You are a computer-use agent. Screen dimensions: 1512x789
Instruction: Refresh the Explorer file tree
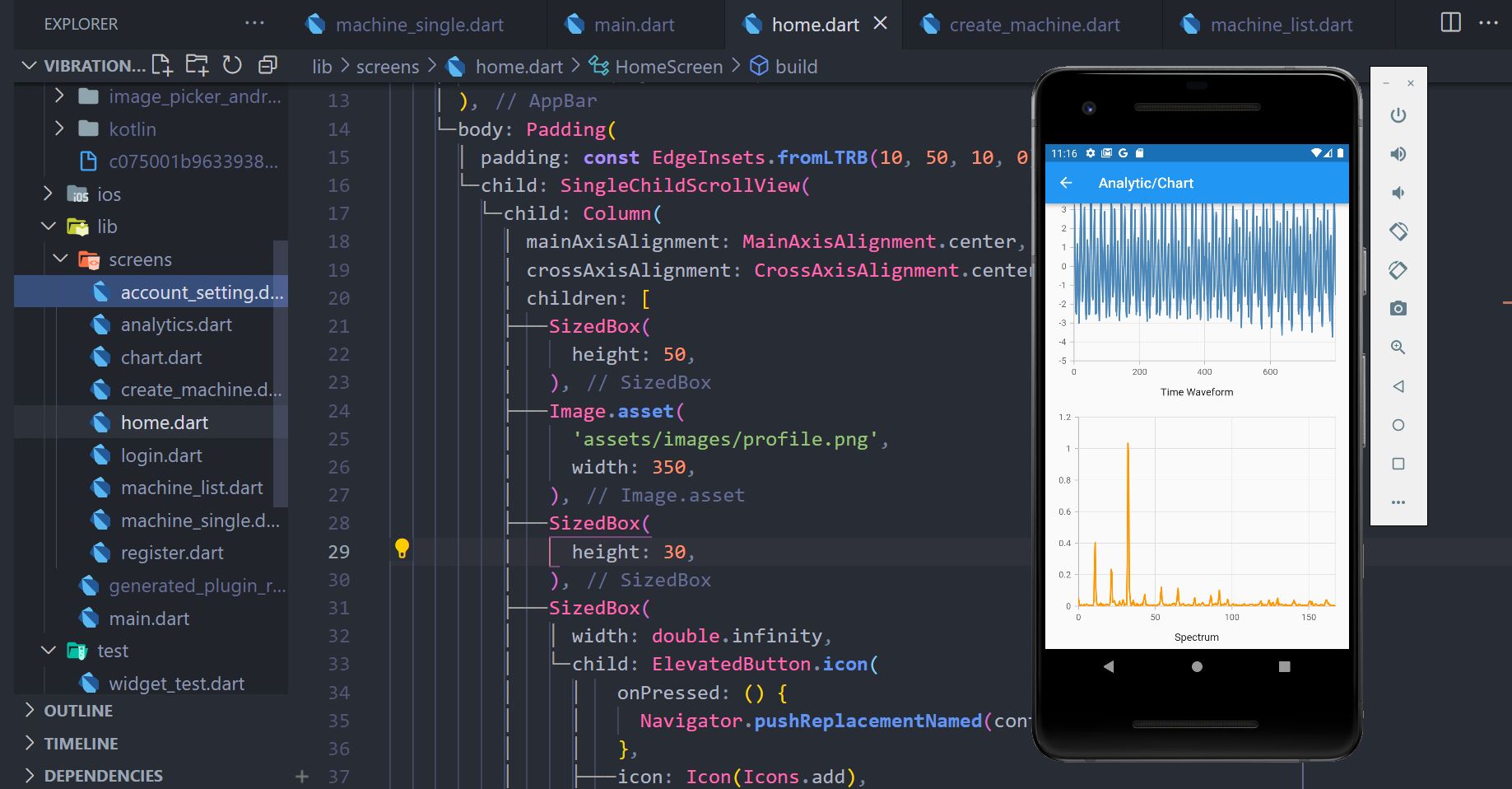(233, 64)
